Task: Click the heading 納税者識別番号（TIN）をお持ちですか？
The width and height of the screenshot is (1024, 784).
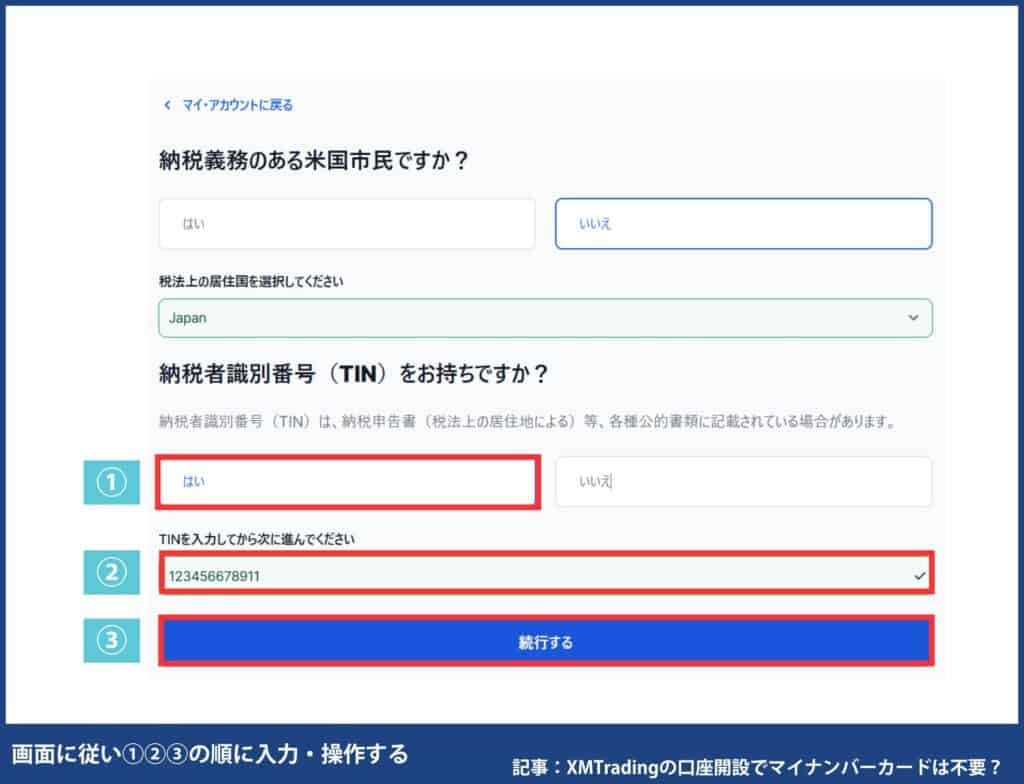Action: [353, 374]
